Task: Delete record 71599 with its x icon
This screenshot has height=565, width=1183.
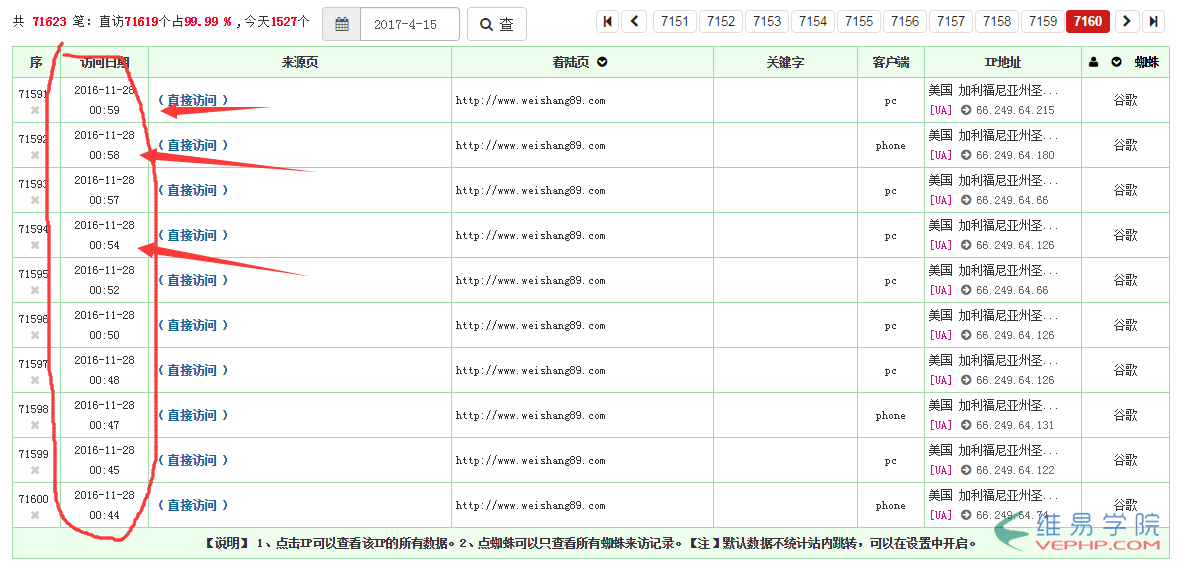Action: (35, 470)
